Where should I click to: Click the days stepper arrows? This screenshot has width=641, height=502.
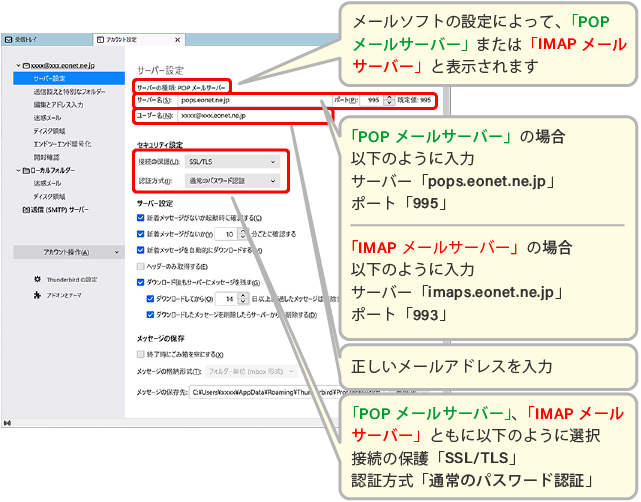244,299
